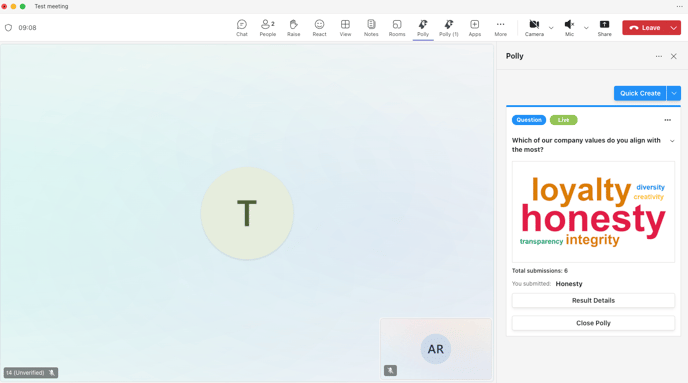The image size is (688, 383).
Task: Leave the meeting
Action: 645,28
